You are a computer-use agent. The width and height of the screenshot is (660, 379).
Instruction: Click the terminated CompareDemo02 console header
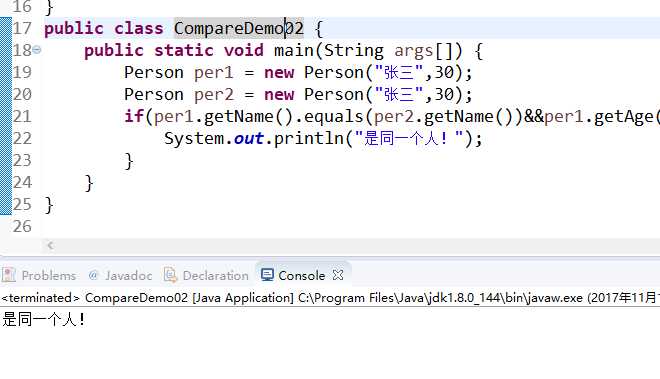click(x=330, y=298)
